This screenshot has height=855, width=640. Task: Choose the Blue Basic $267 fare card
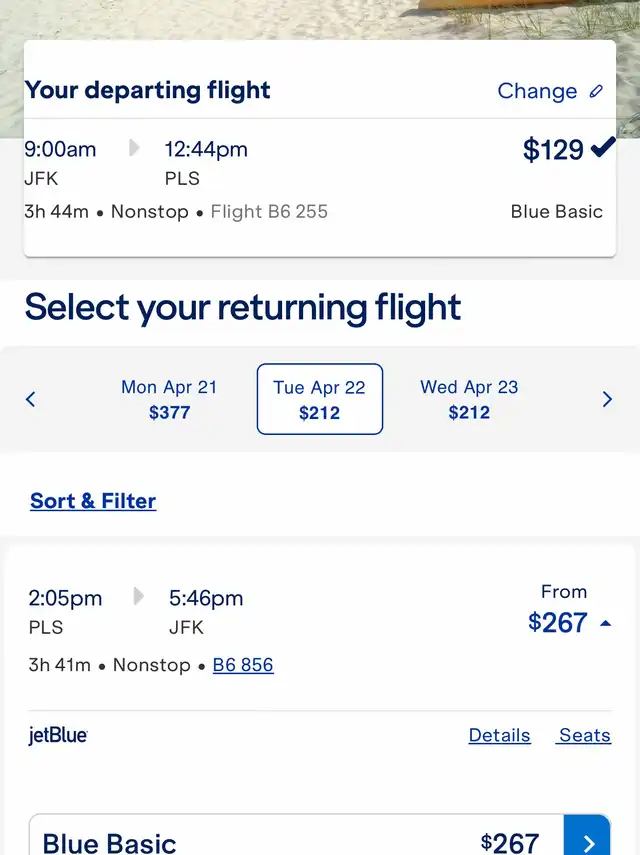(319, 835)
